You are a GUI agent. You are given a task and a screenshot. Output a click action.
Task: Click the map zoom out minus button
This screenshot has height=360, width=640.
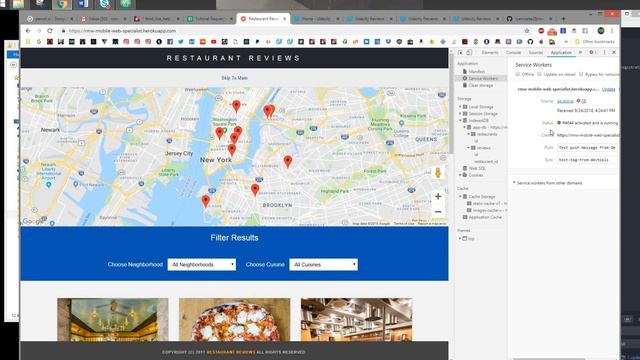pos(438,212)
